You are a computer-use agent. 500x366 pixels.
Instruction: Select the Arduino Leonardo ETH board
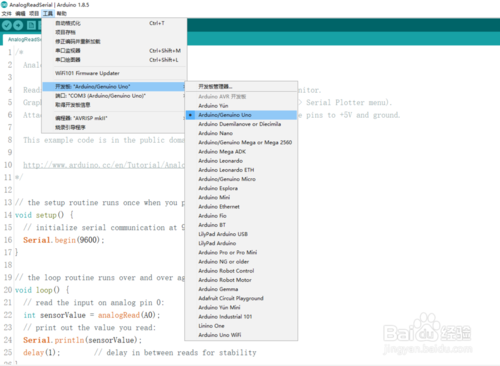pyautogui.click(x=241, y=170)
